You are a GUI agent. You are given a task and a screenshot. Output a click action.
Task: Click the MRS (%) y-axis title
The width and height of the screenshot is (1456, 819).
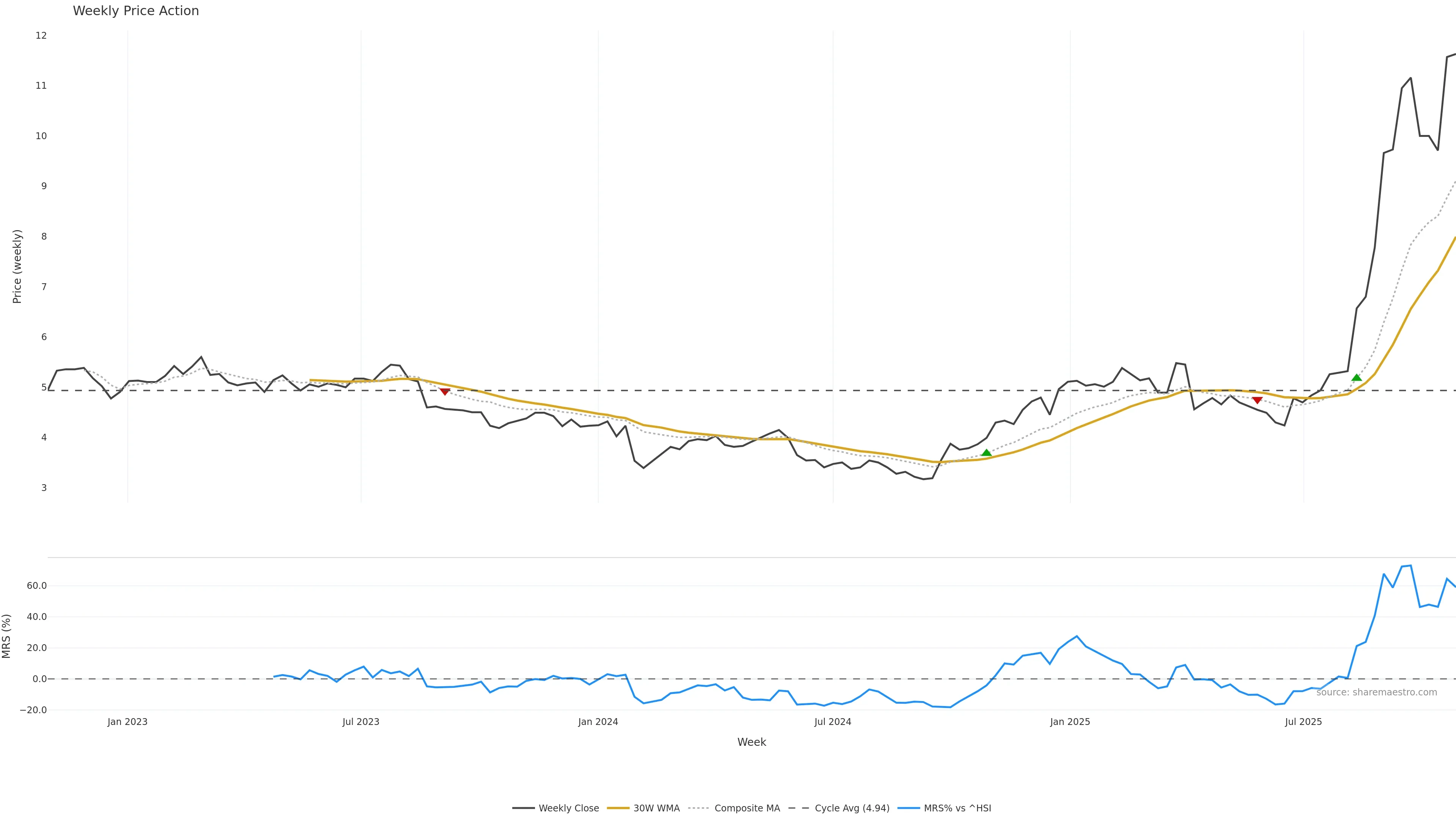point(7,636)
